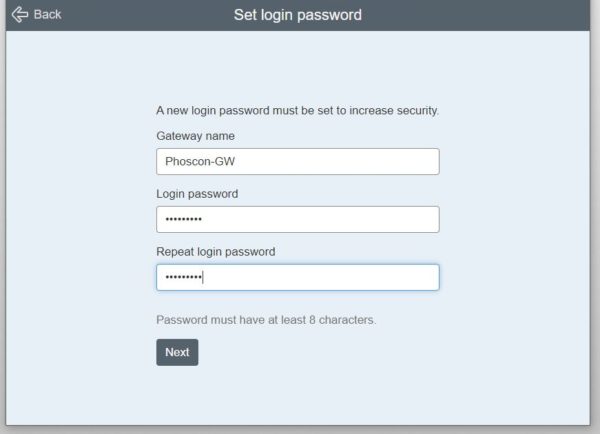Click the Repeat login password label
This screenshot has height=434, width=600.
click(x=216, y=252)
